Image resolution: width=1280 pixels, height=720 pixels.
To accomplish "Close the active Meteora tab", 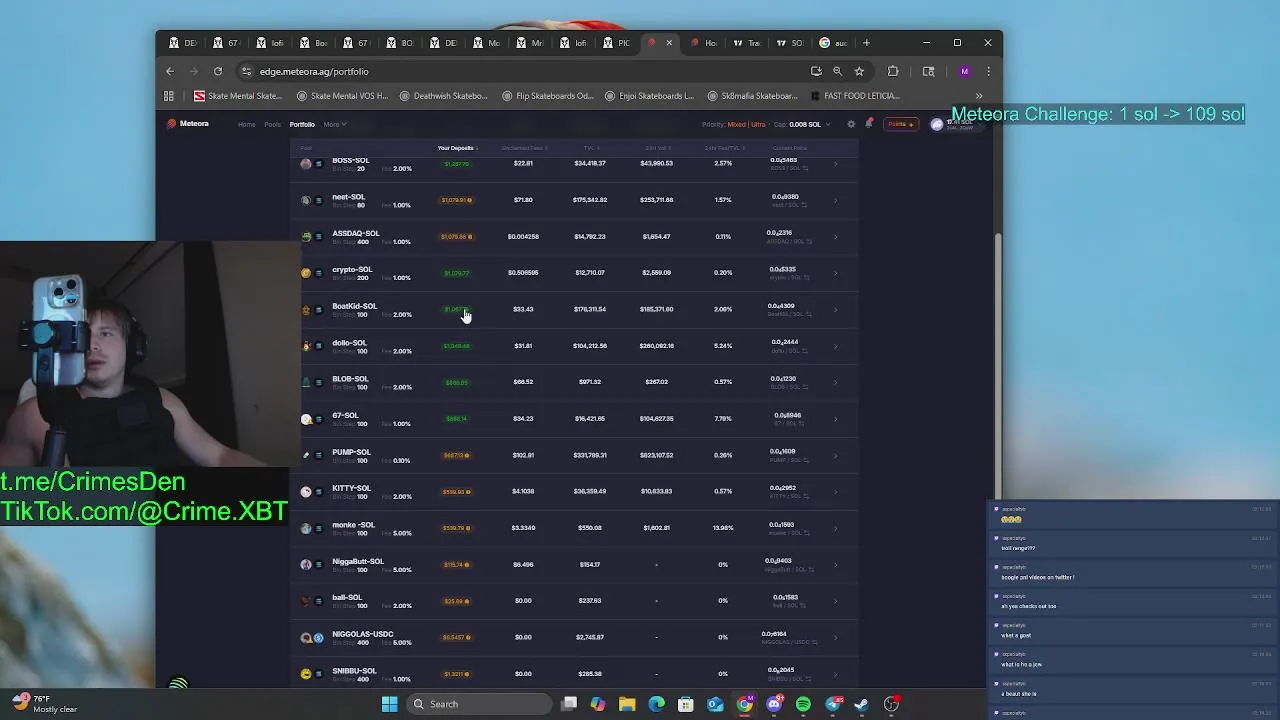I will pyautogui.click(x=669, y=43).
